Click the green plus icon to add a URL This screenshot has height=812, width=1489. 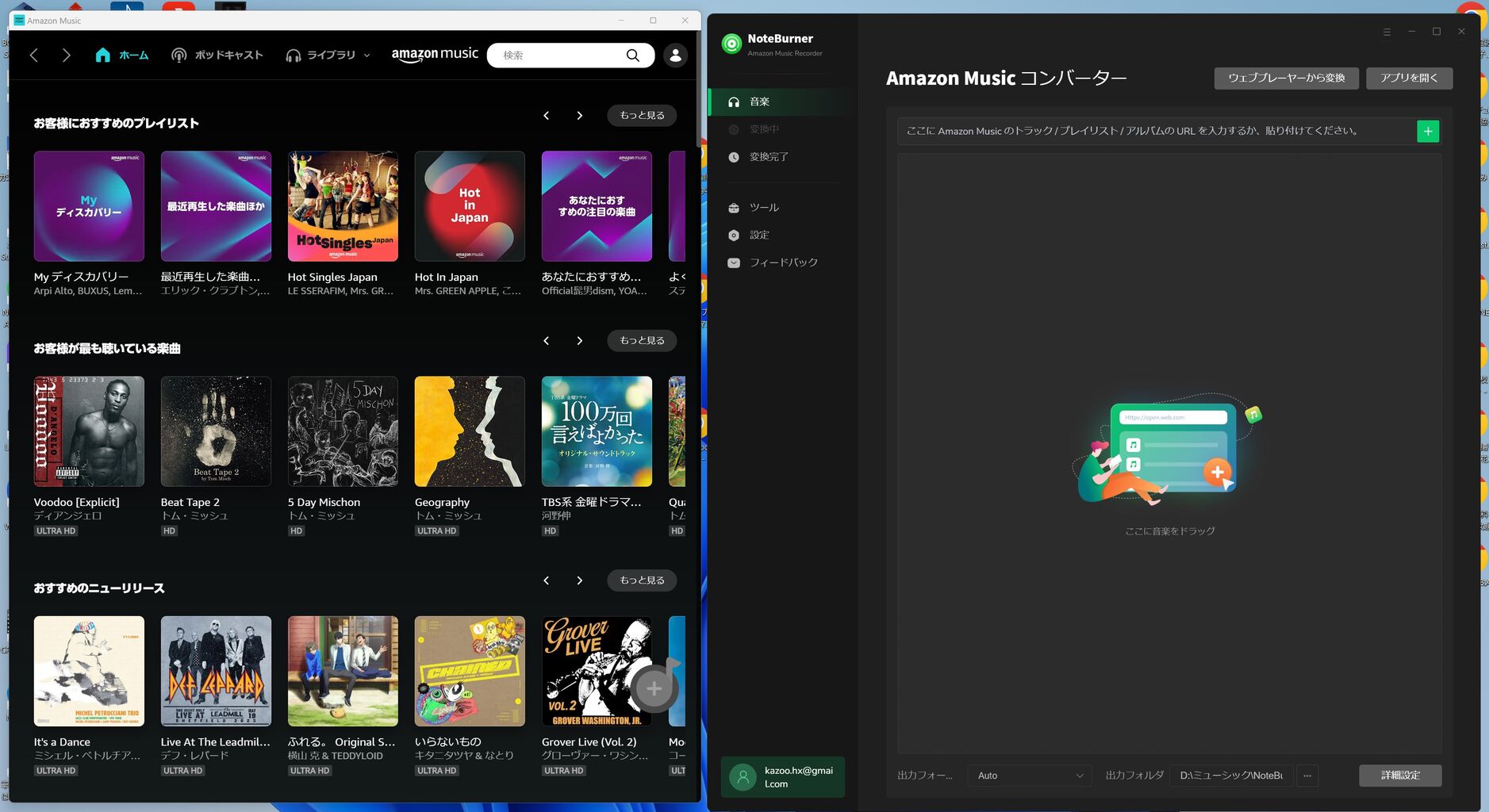[1426, 131]
